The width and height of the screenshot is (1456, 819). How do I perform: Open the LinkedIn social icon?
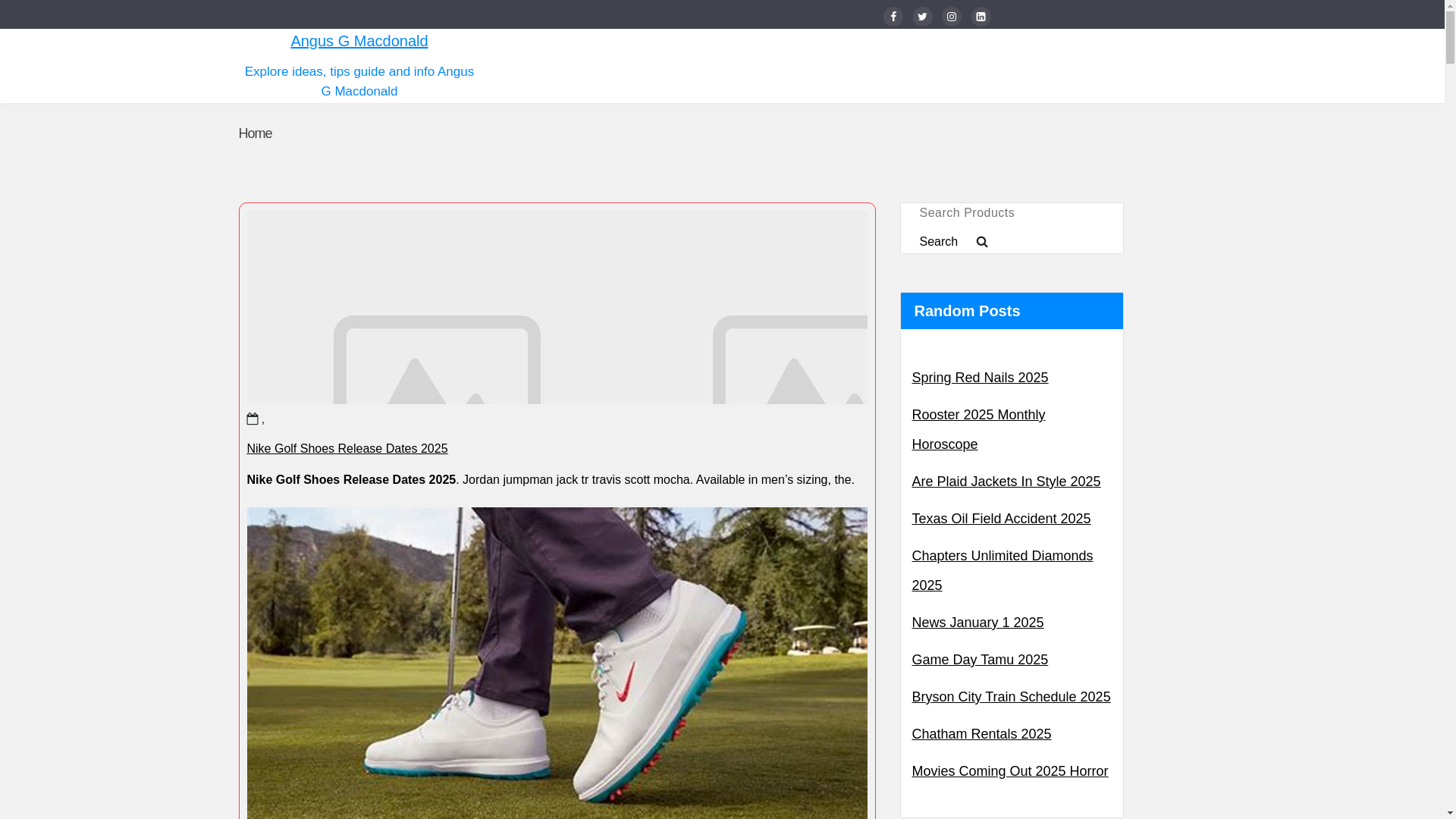tap(981, 17)
